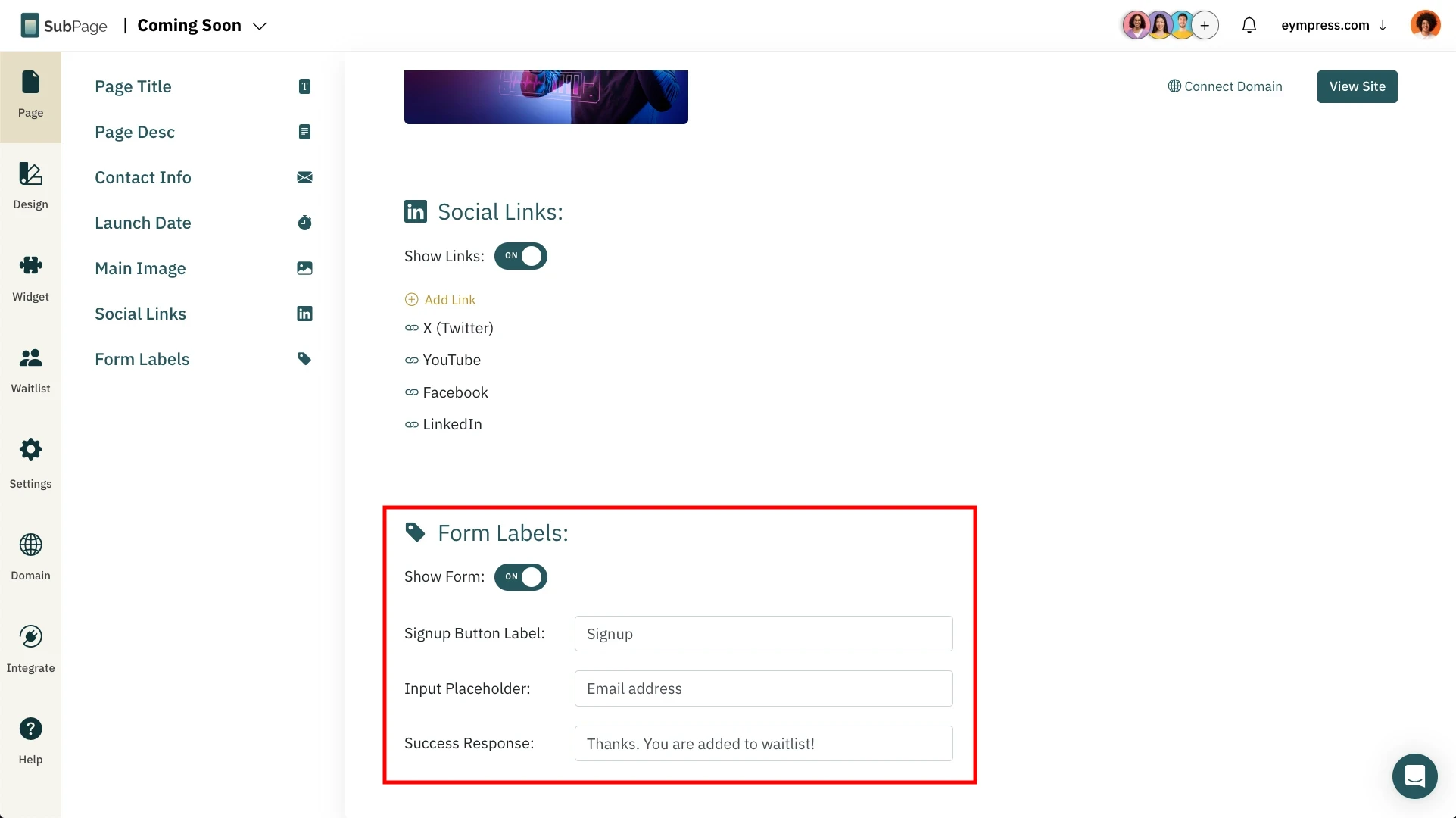This screenshot has height=818, width=1456.
Task: Disable the Show Form toggle
Action: 521,577
